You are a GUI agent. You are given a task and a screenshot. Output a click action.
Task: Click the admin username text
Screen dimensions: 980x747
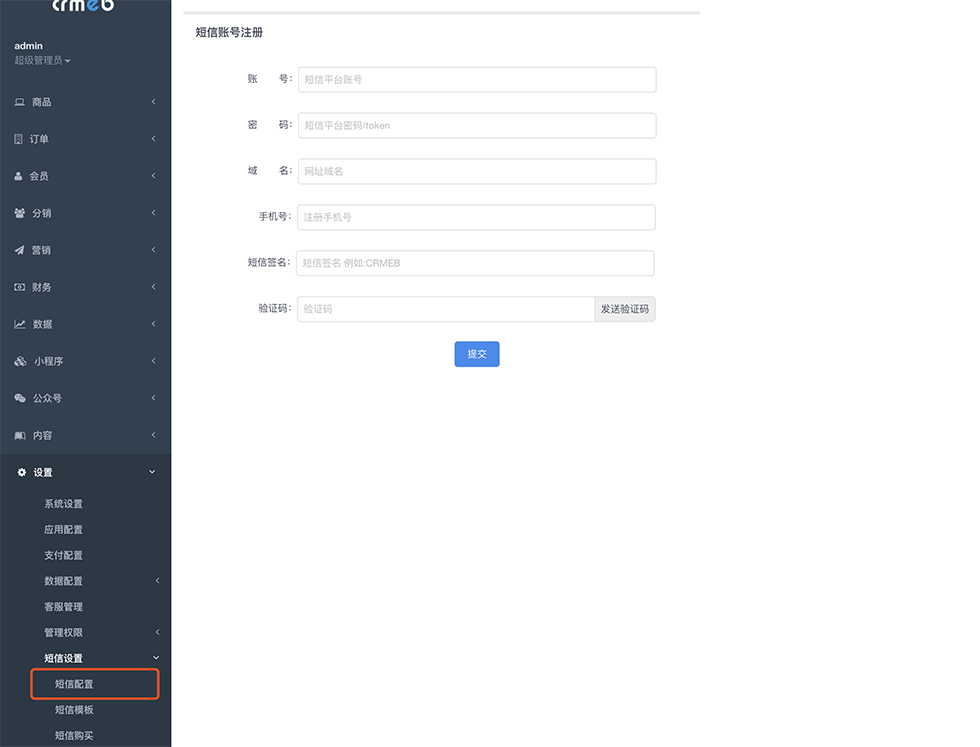point(29,46)
